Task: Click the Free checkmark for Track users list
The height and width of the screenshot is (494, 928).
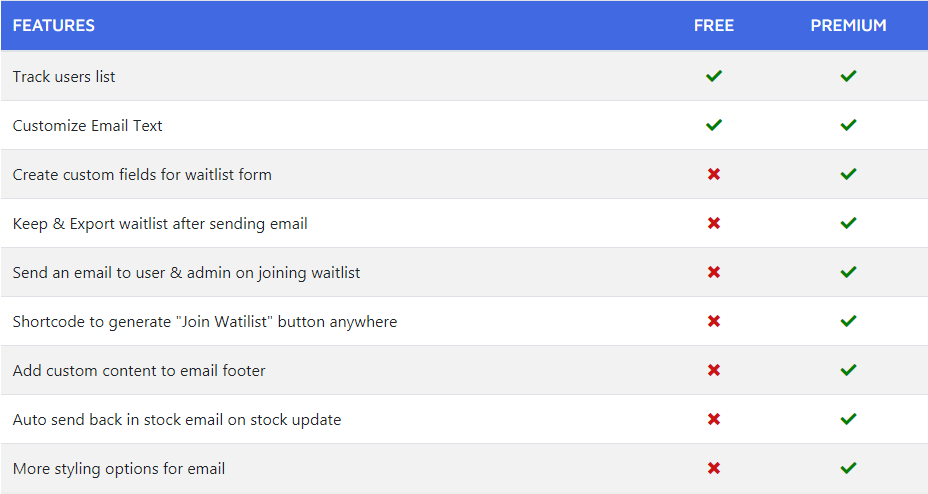Action: (x=714, y=76)
